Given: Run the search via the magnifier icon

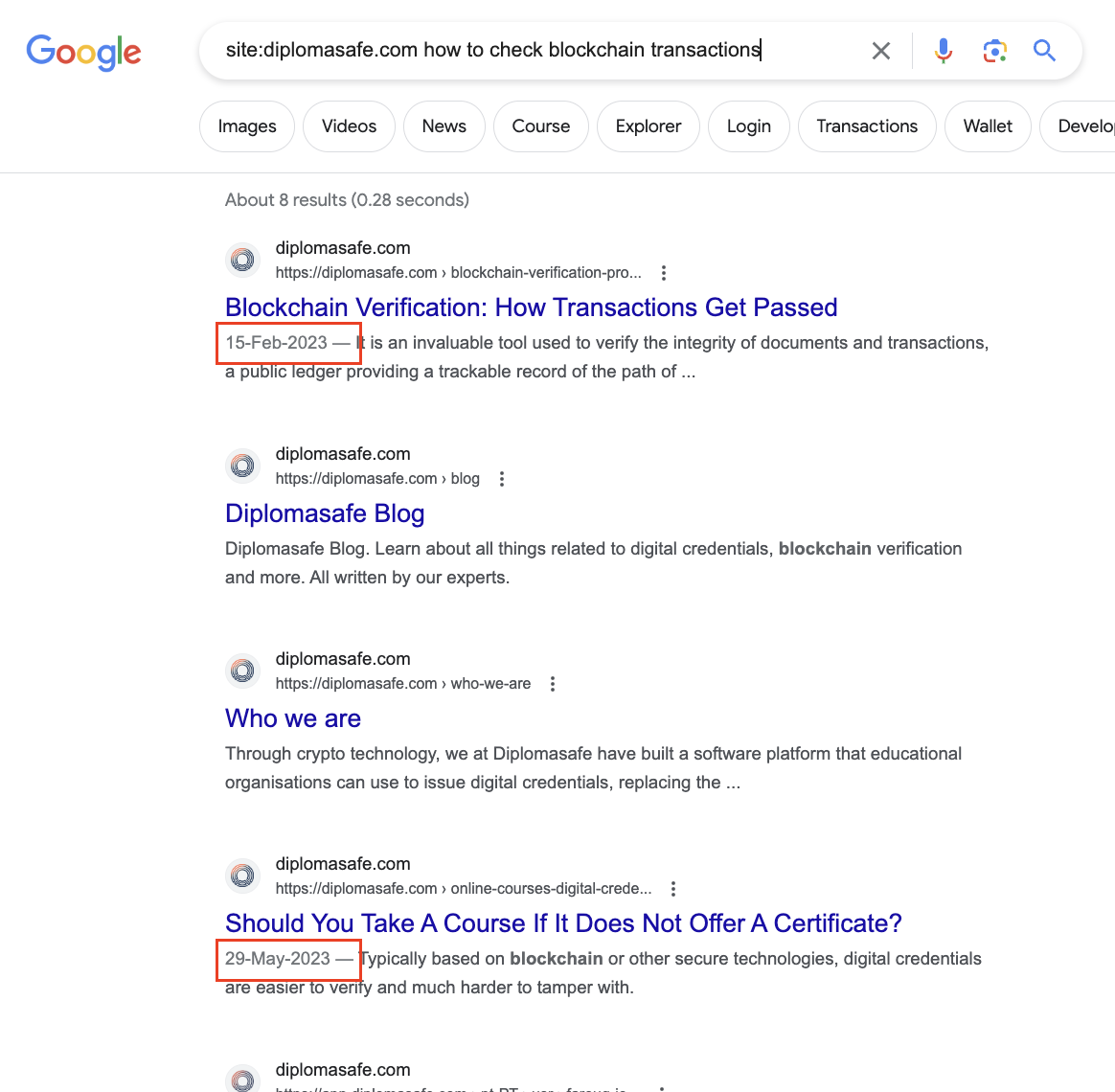Looking at the screenshot, I should pos(1044,50).
